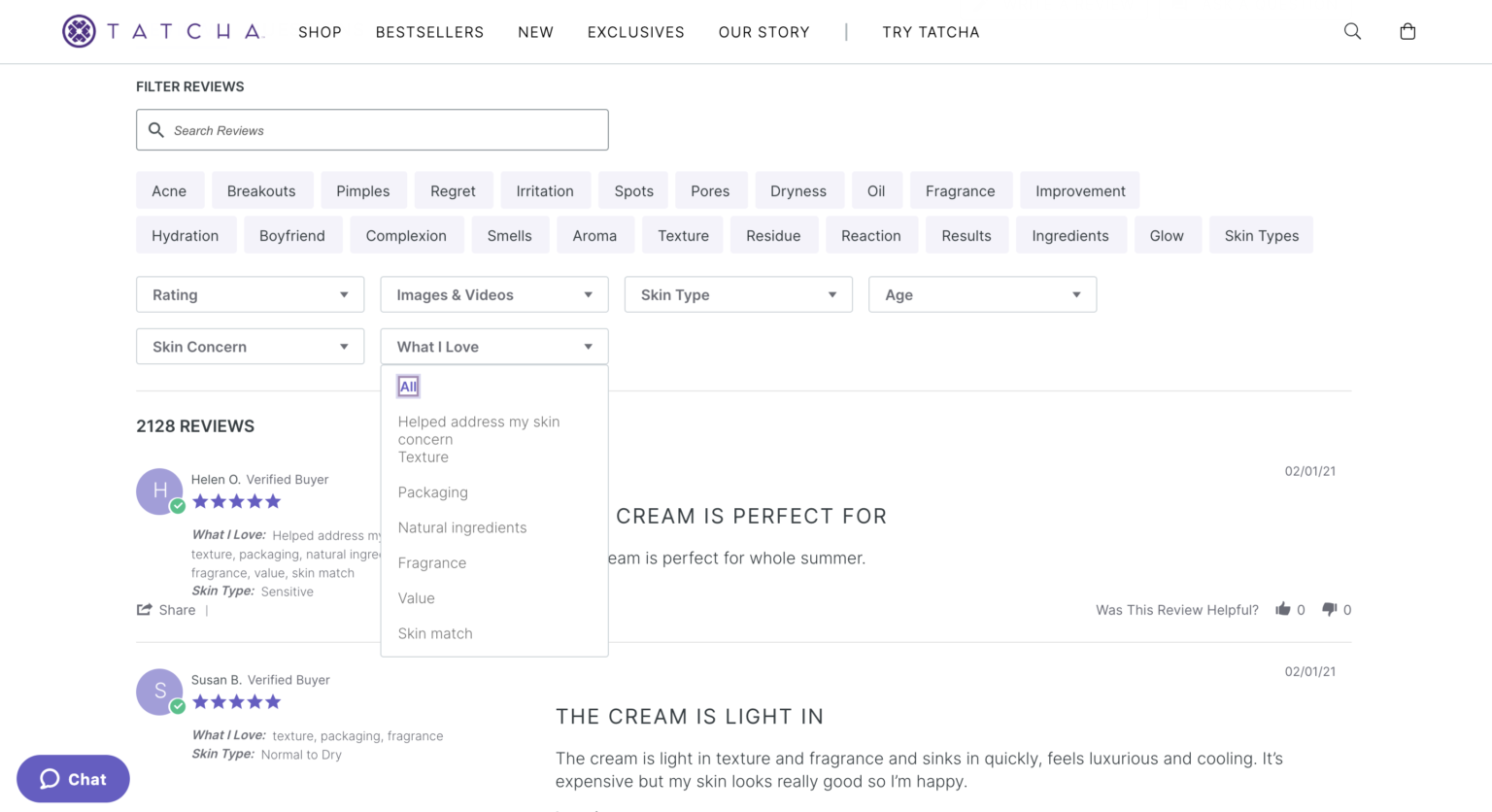Expand the Skin Type dropdown
The image size is (1492, 812).
738,295
